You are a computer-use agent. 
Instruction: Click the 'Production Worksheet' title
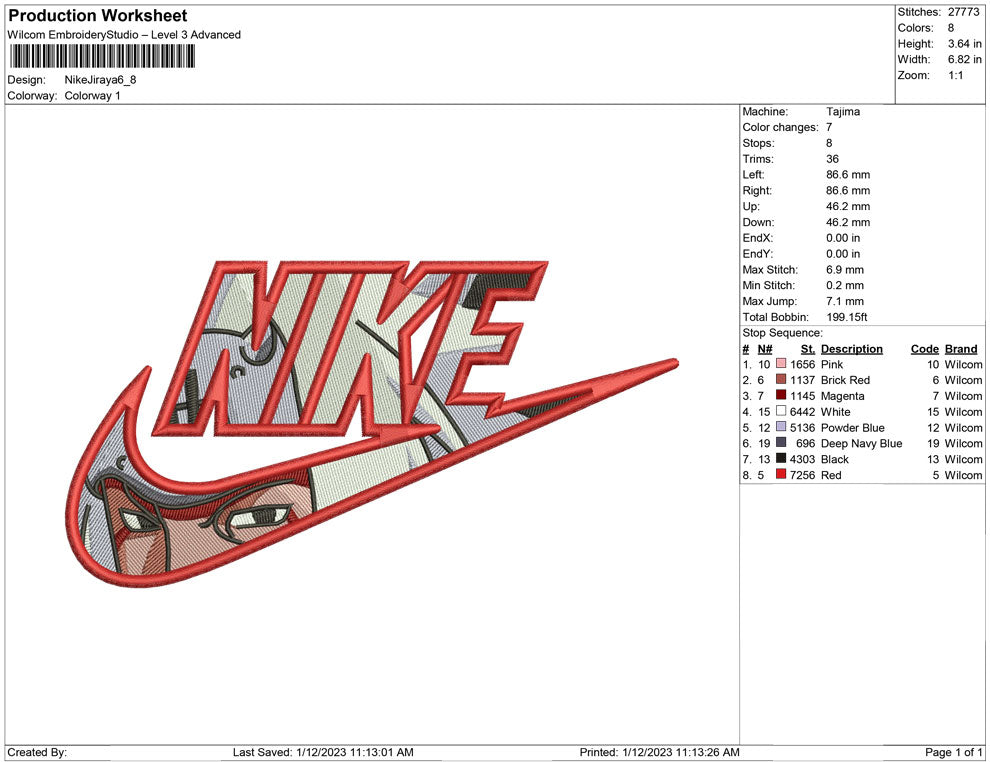(98, 16)
